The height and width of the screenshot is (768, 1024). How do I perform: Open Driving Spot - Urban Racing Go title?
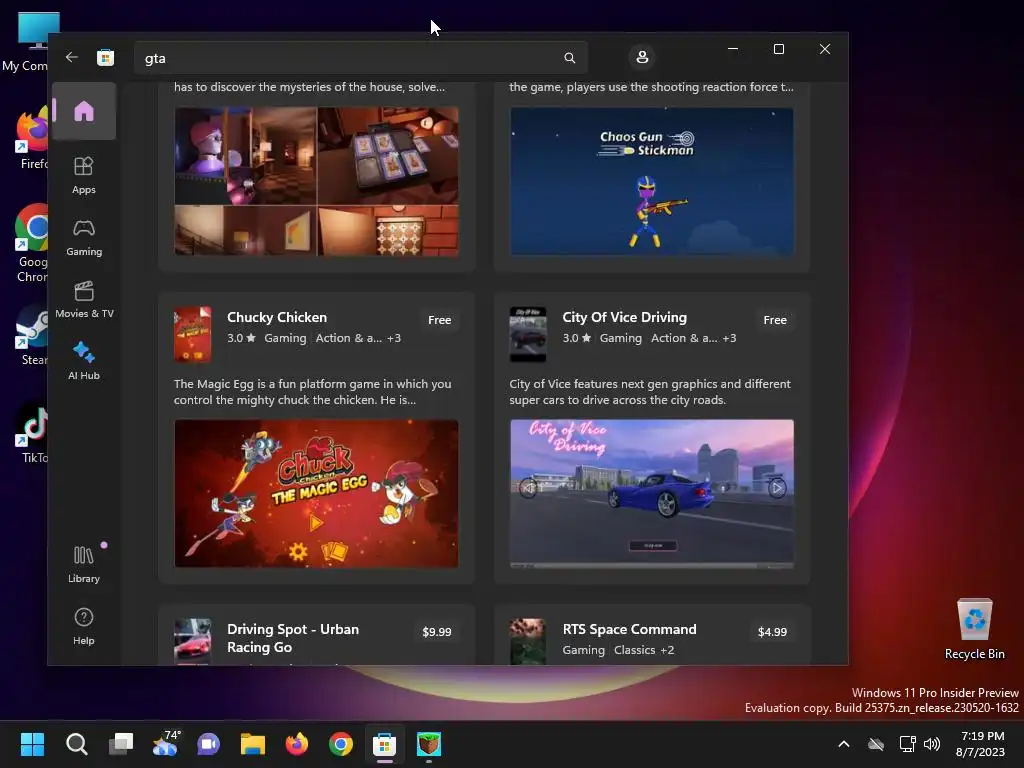[x=293, y=638]
